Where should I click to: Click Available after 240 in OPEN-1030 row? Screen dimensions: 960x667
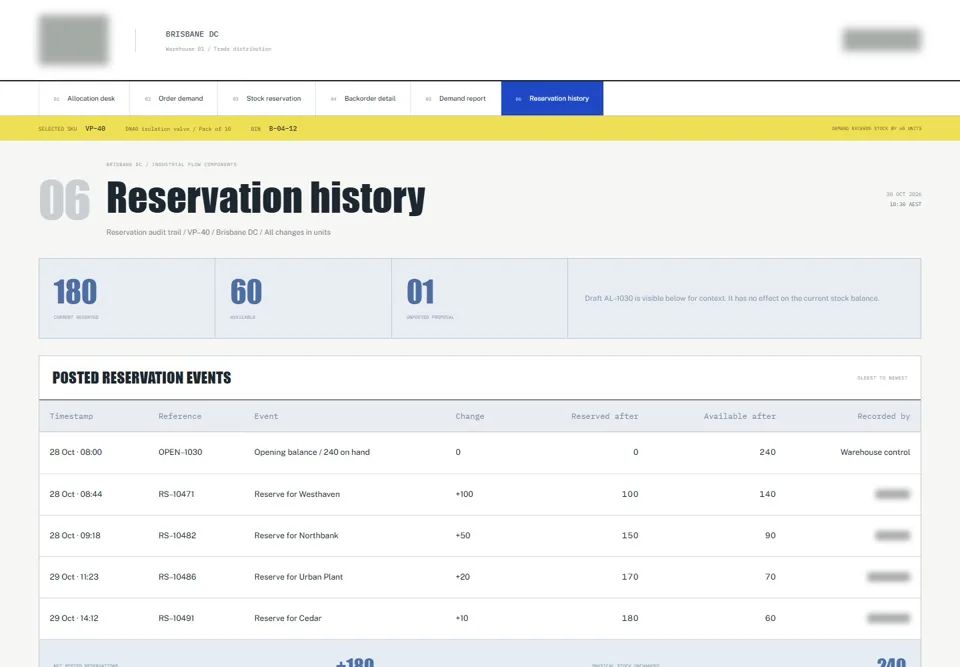click(767, 452)
